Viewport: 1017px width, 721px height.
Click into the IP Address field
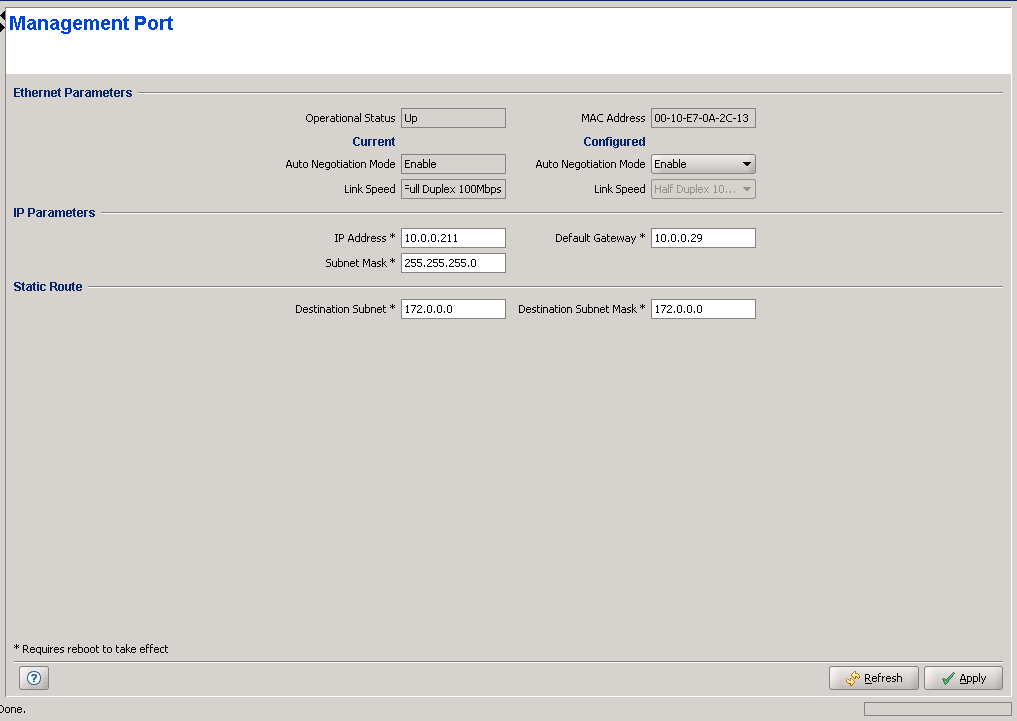[453, 238]
